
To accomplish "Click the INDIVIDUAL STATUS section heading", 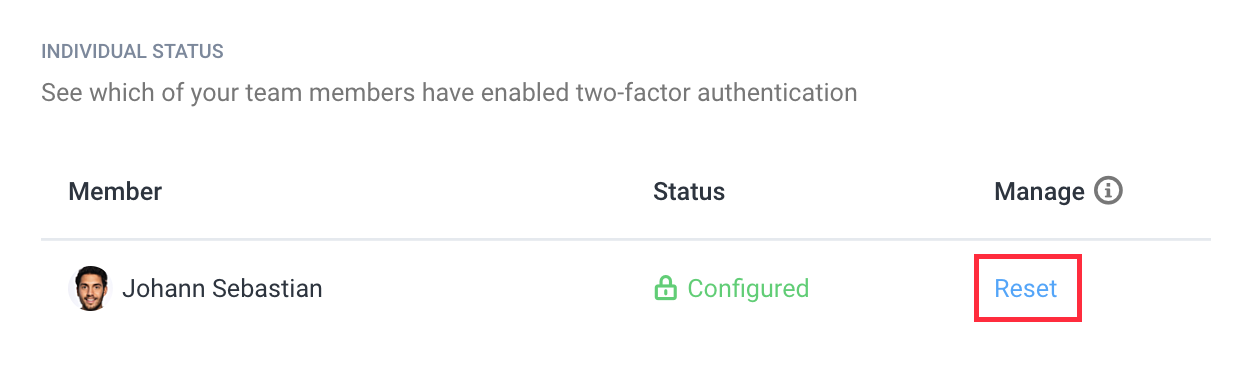I will 132,50.
